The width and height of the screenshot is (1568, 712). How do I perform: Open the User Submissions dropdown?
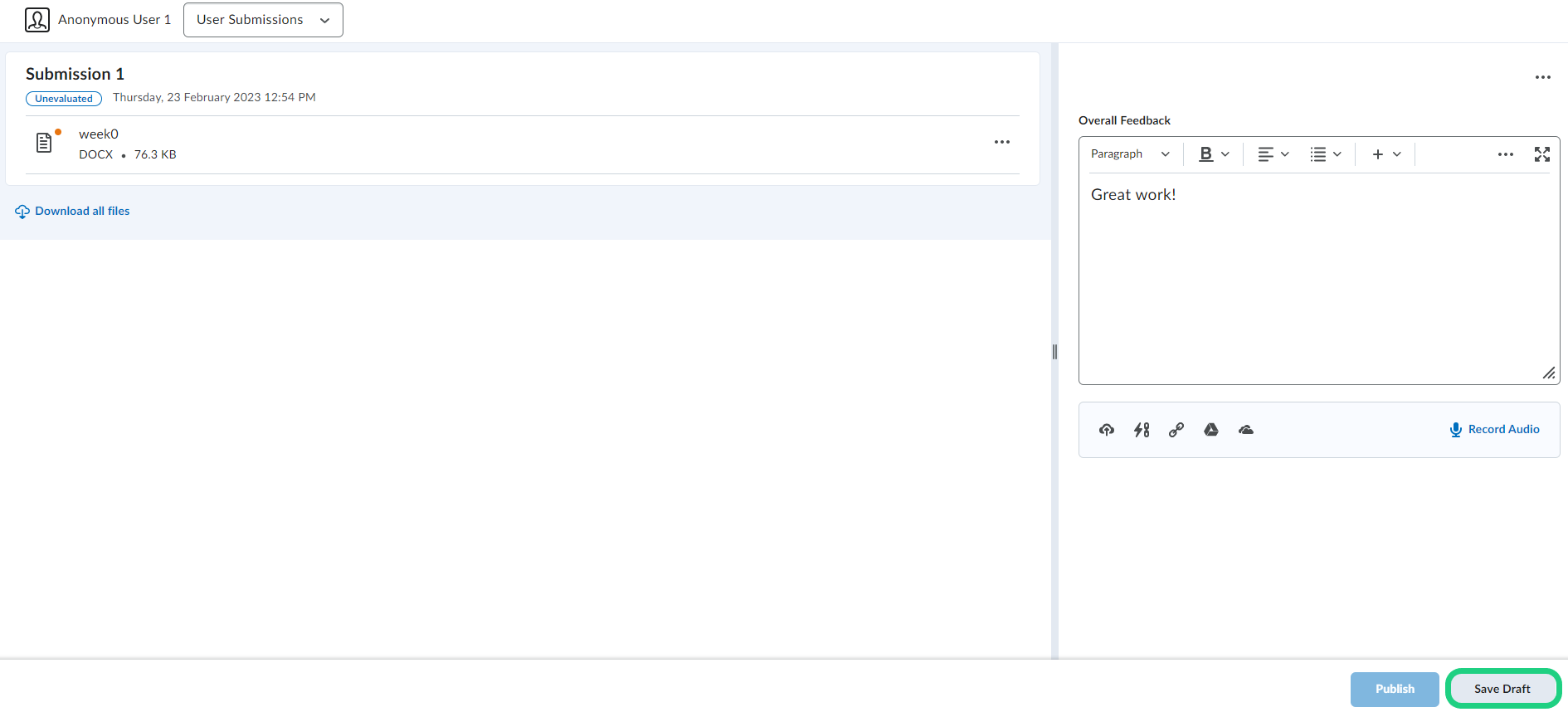point(263,20)
